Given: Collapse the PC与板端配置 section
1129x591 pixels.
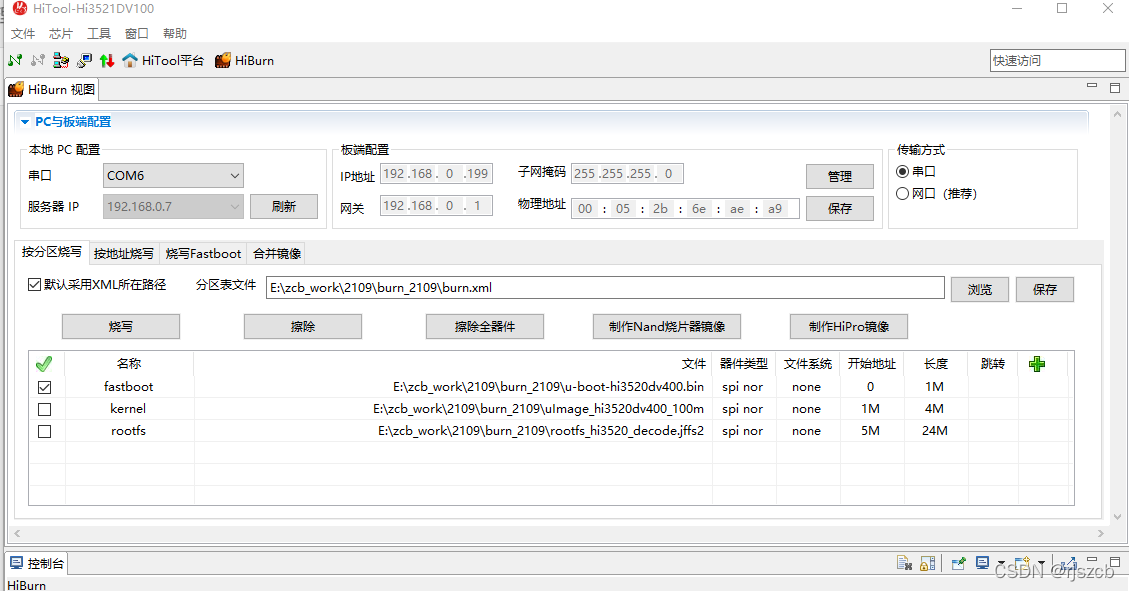Looking at the screenshot, I should pyautogui.click(x=24, y=122).
